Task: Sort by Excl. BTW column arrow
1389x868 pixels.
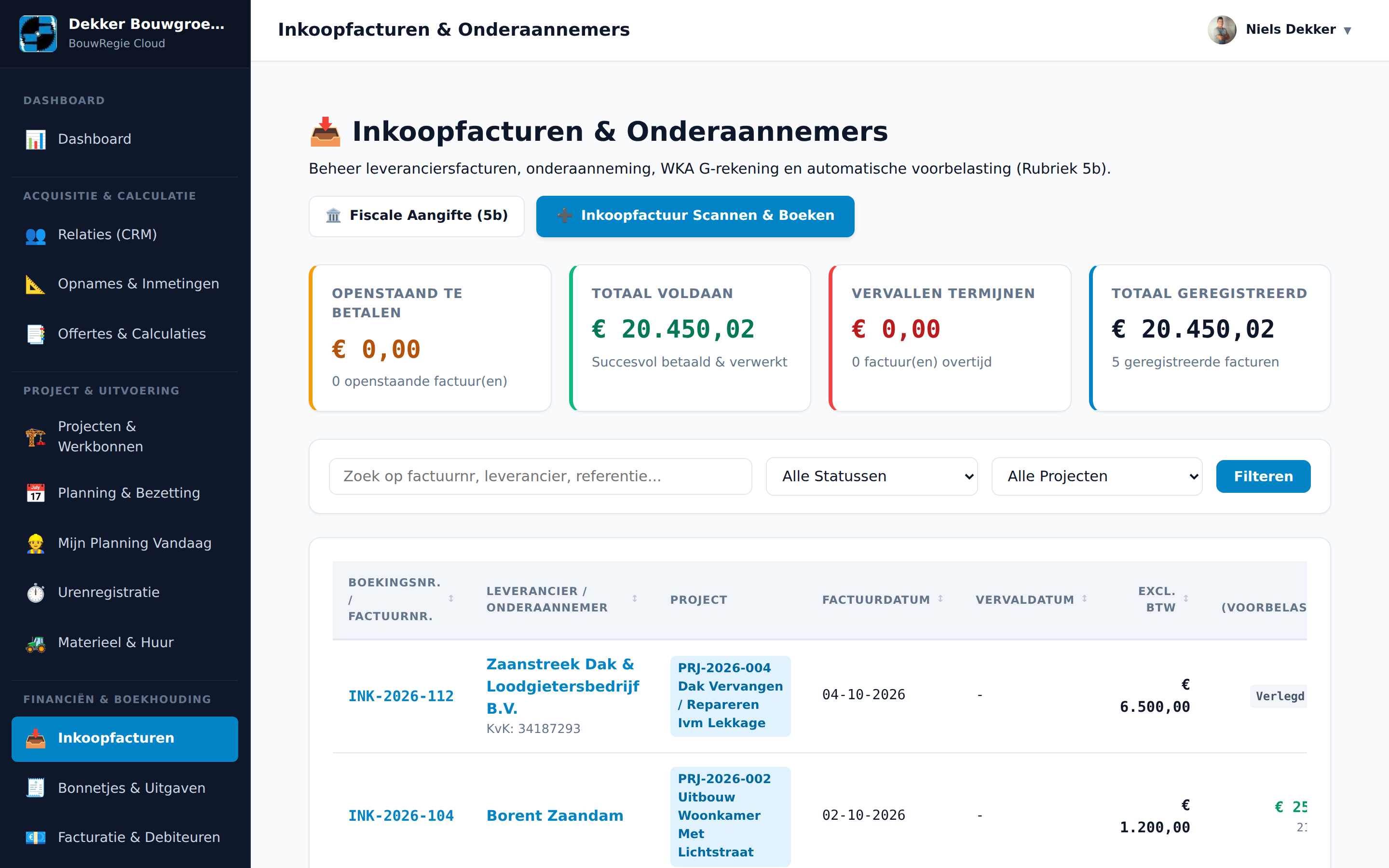Action: (1186, 599)
